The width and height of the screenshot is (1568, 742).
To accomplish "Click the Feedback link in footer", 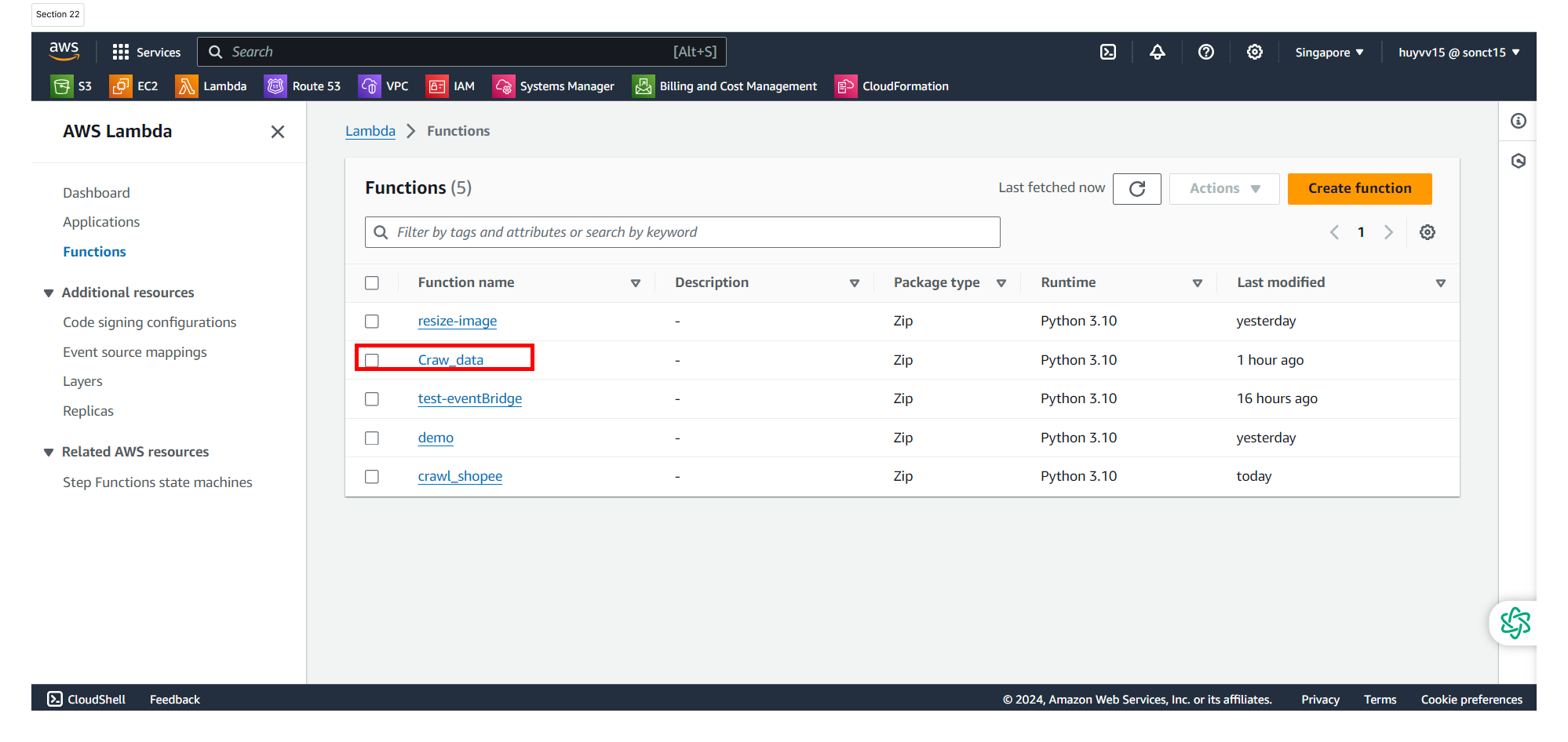I will [x=175, y=699].
